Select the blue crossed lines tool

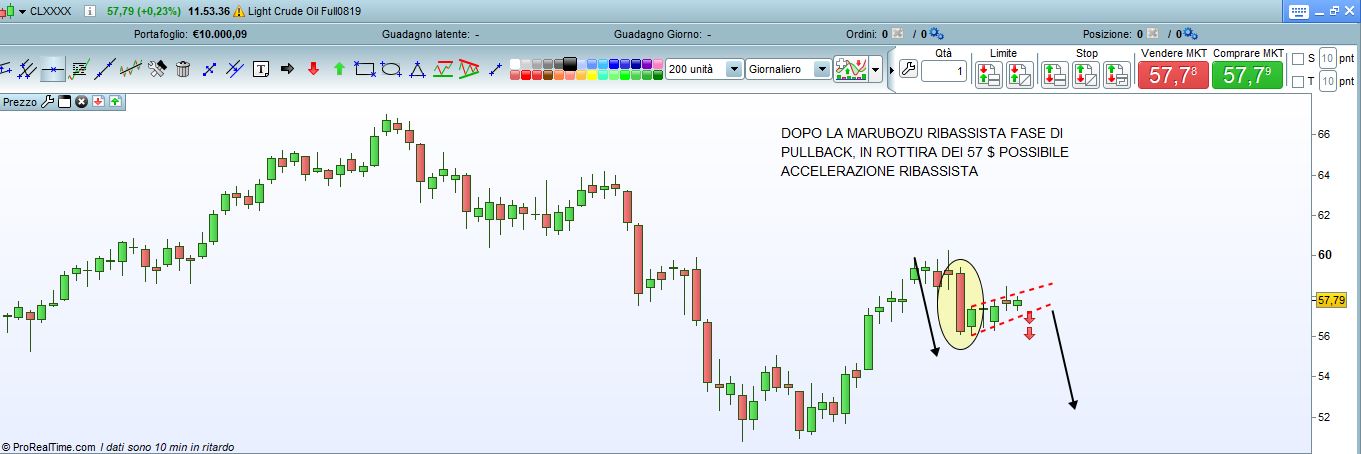point(235,69)
